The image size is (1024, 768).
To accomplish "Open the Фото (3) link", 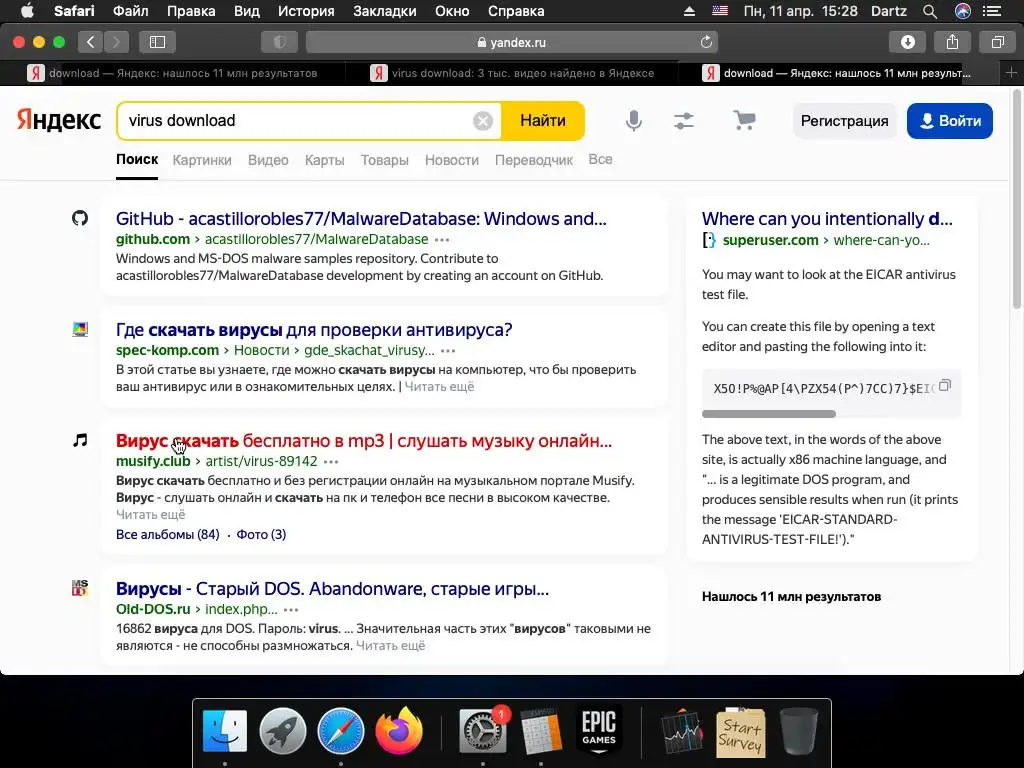I will coord(261,534).
